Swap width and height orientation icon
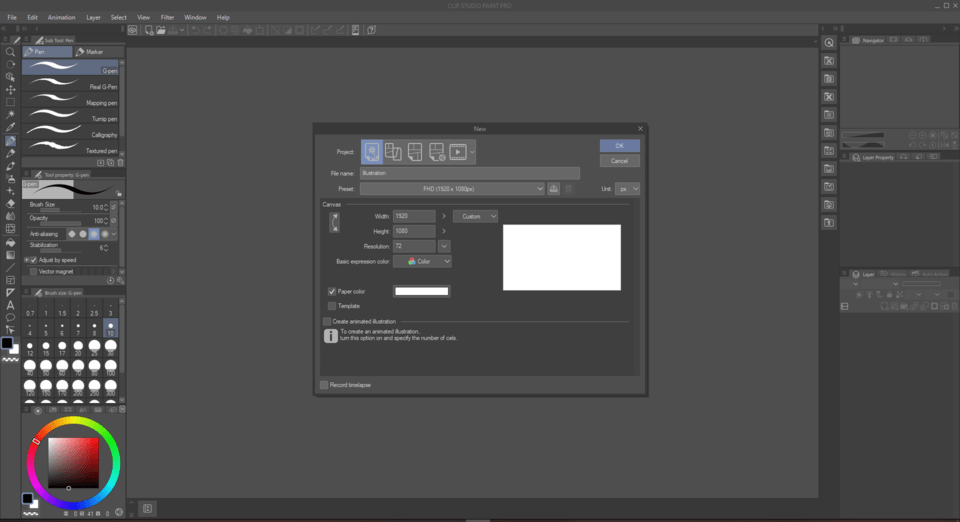The width and height of the screenshot is (960, 522). click(334, 222)
